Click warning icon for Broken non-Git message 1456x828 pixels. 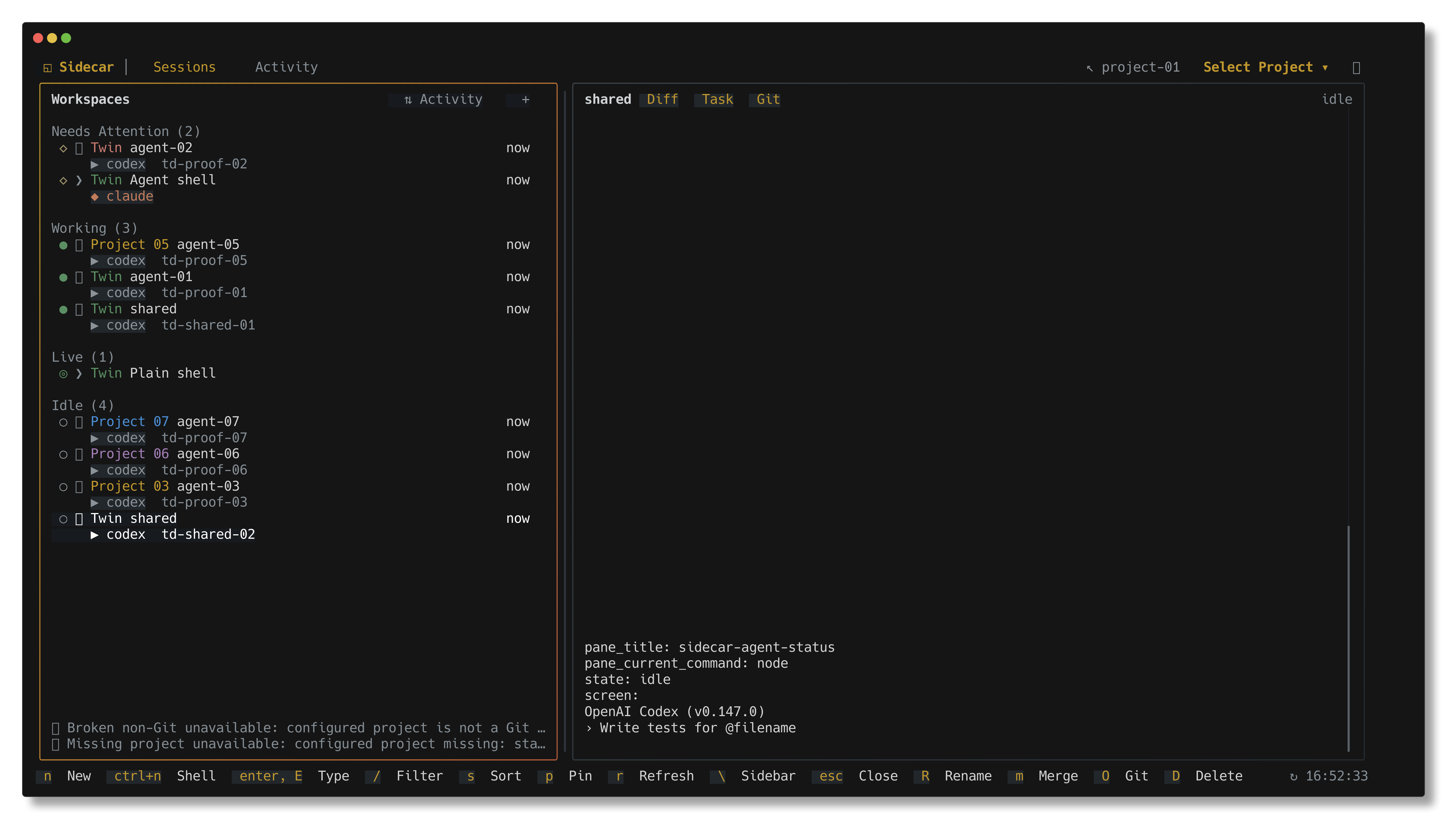coord(55,728)
